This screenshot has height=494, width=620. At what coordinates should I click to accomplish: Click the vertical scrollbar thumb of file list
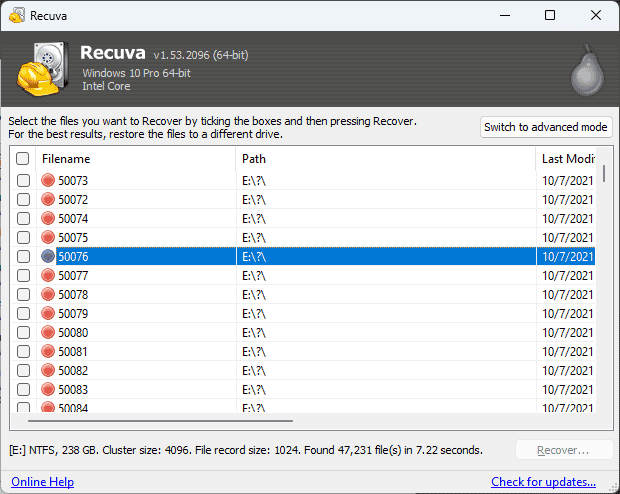click(604, 174)
